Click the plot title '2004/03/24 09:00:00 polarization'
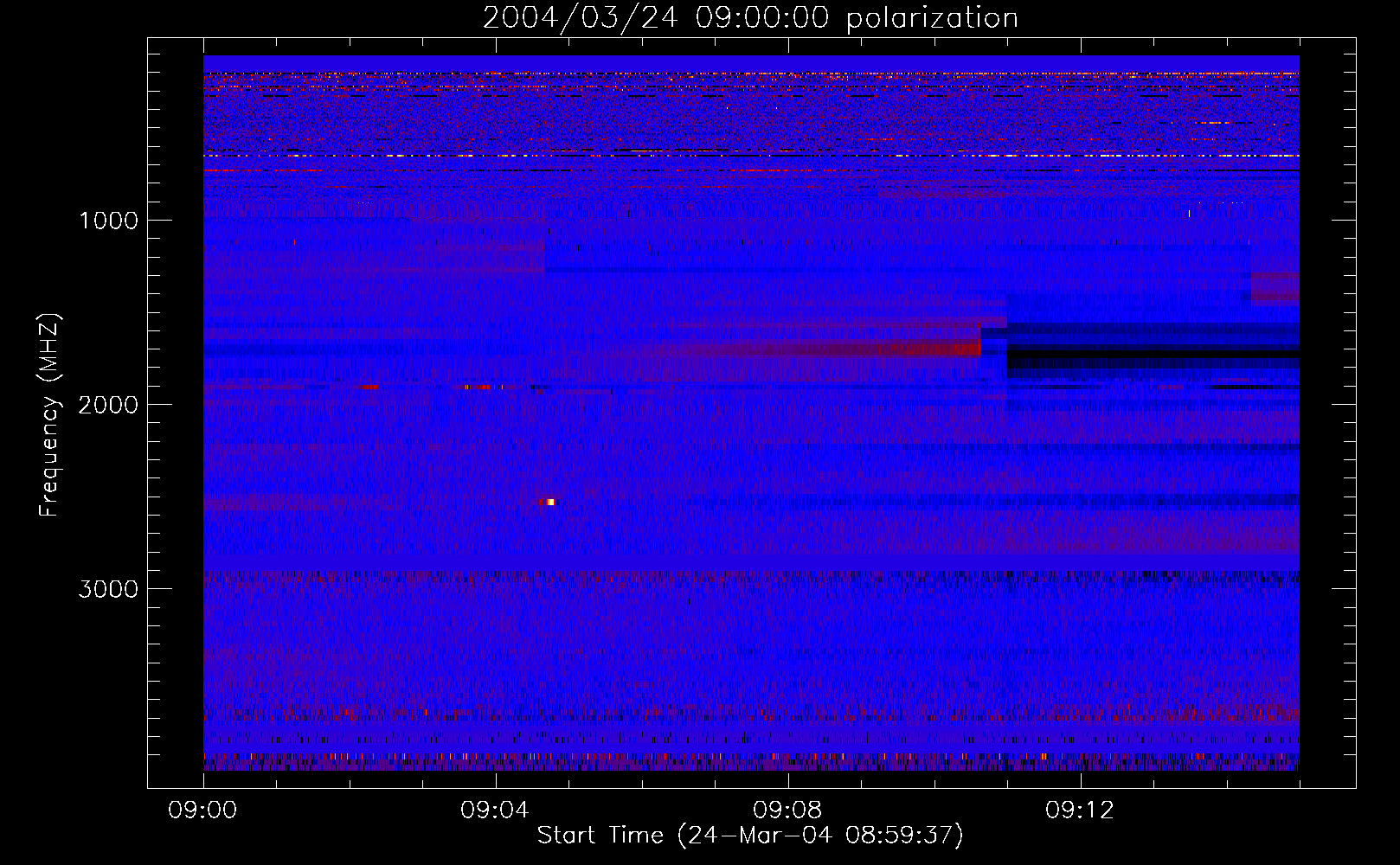The height and width of the screenshot is (865, 1400). point(750,17)
